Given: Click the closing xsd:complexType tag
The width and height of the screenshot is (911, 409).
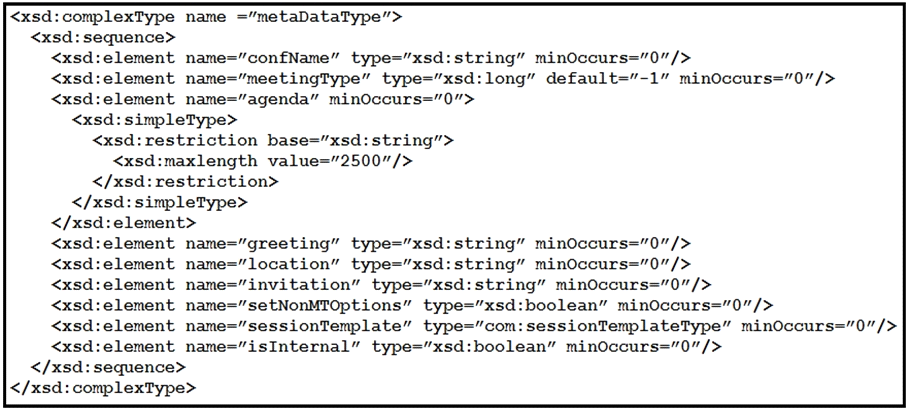Looking at the screenshot, I should [x=103, y=387].
